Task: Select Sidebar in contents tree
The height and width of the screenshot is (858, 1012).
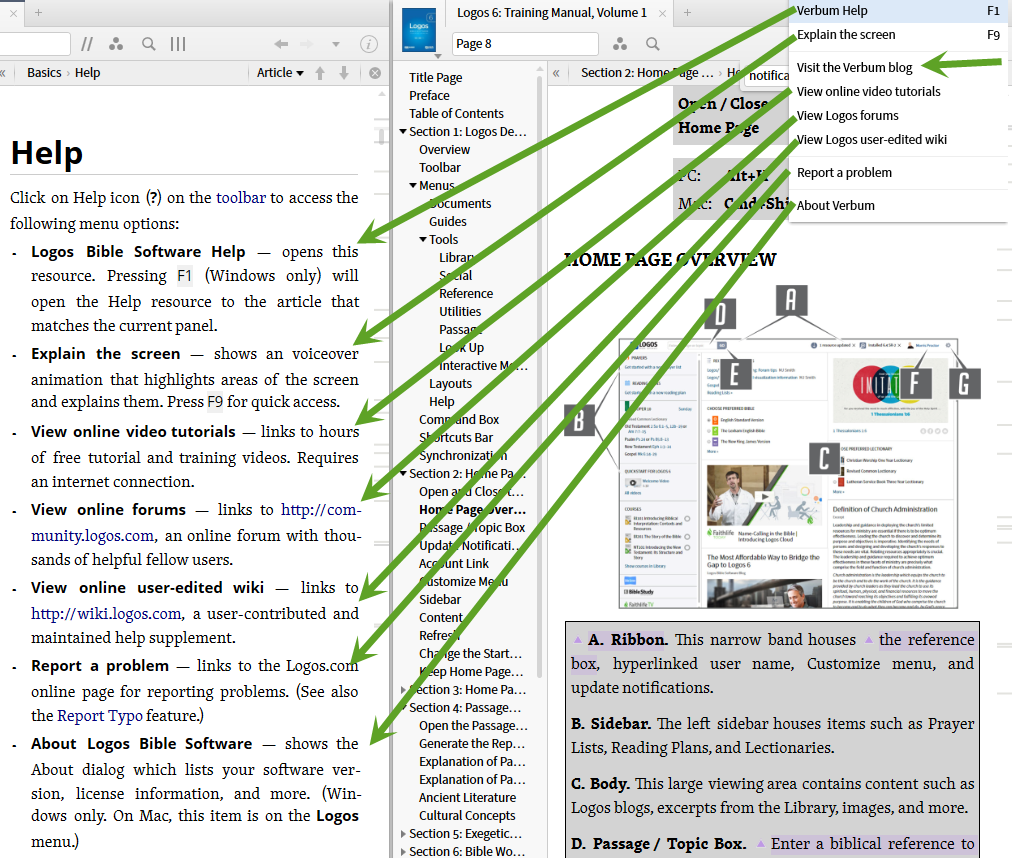Action: click(440, 600)
